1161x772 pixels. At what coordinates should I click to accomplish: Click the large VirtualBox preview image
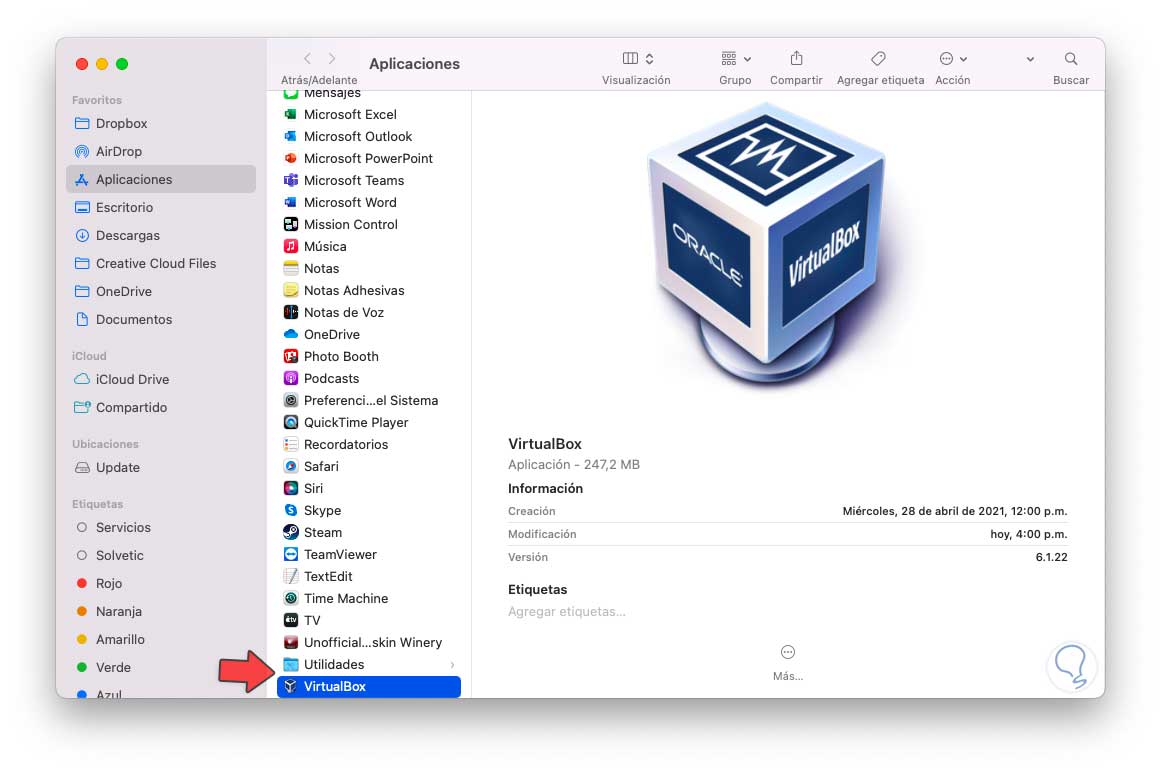coord(766,244)
